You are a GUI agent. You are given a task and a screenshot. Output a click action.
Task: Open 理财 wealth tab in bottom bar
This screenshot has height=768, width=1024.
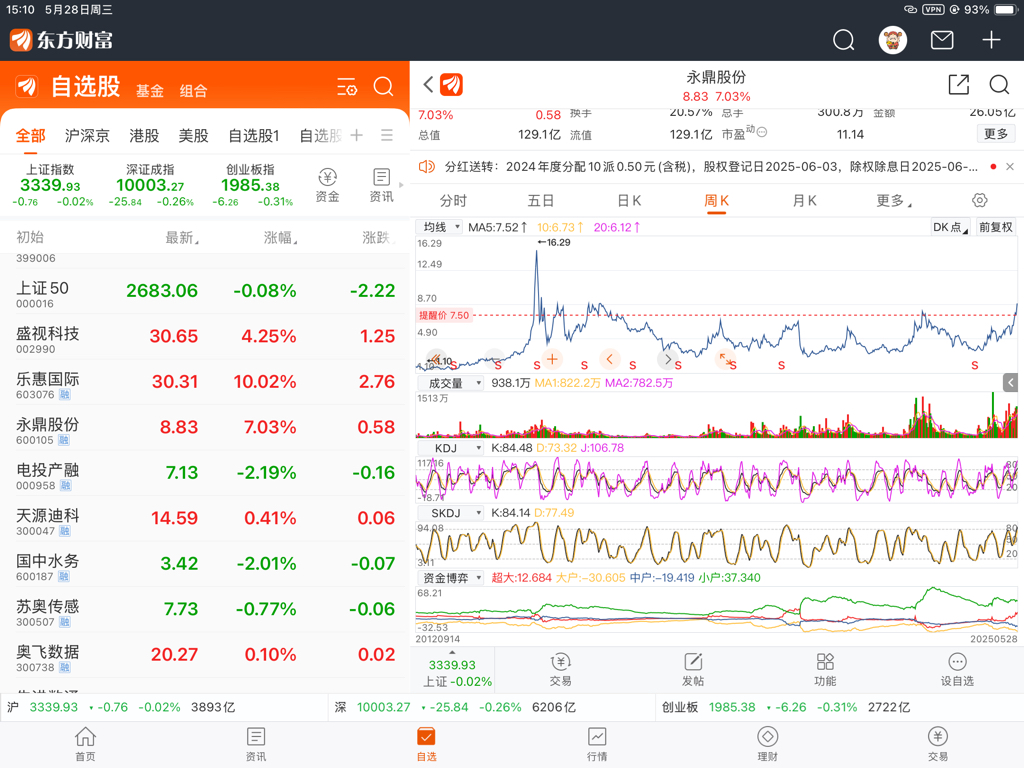[x=767, y=744]
